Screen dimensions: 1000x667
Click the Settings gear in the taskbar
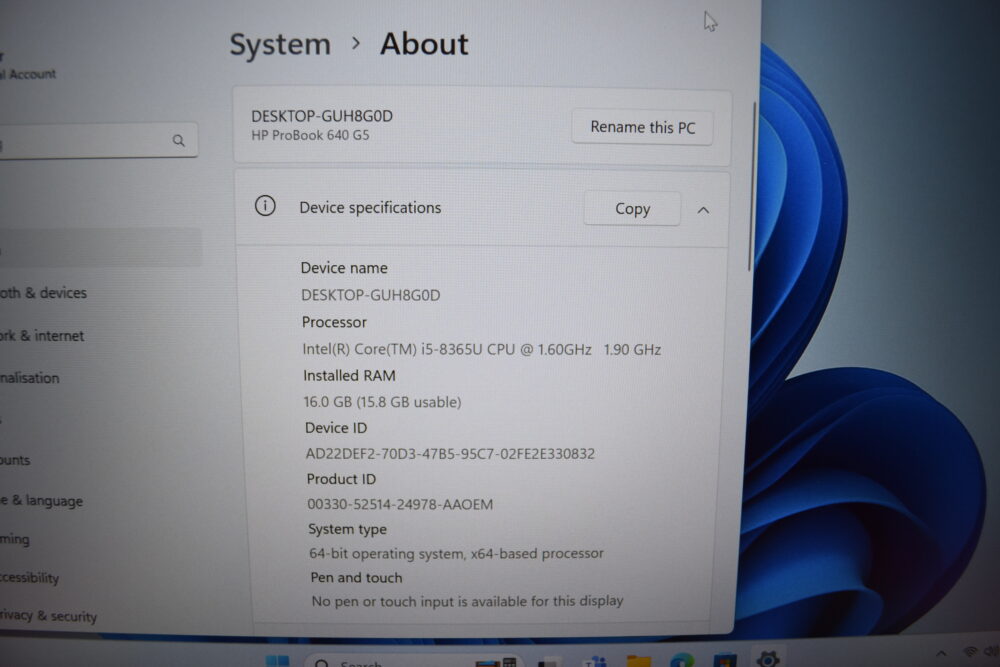pos(768,659)
